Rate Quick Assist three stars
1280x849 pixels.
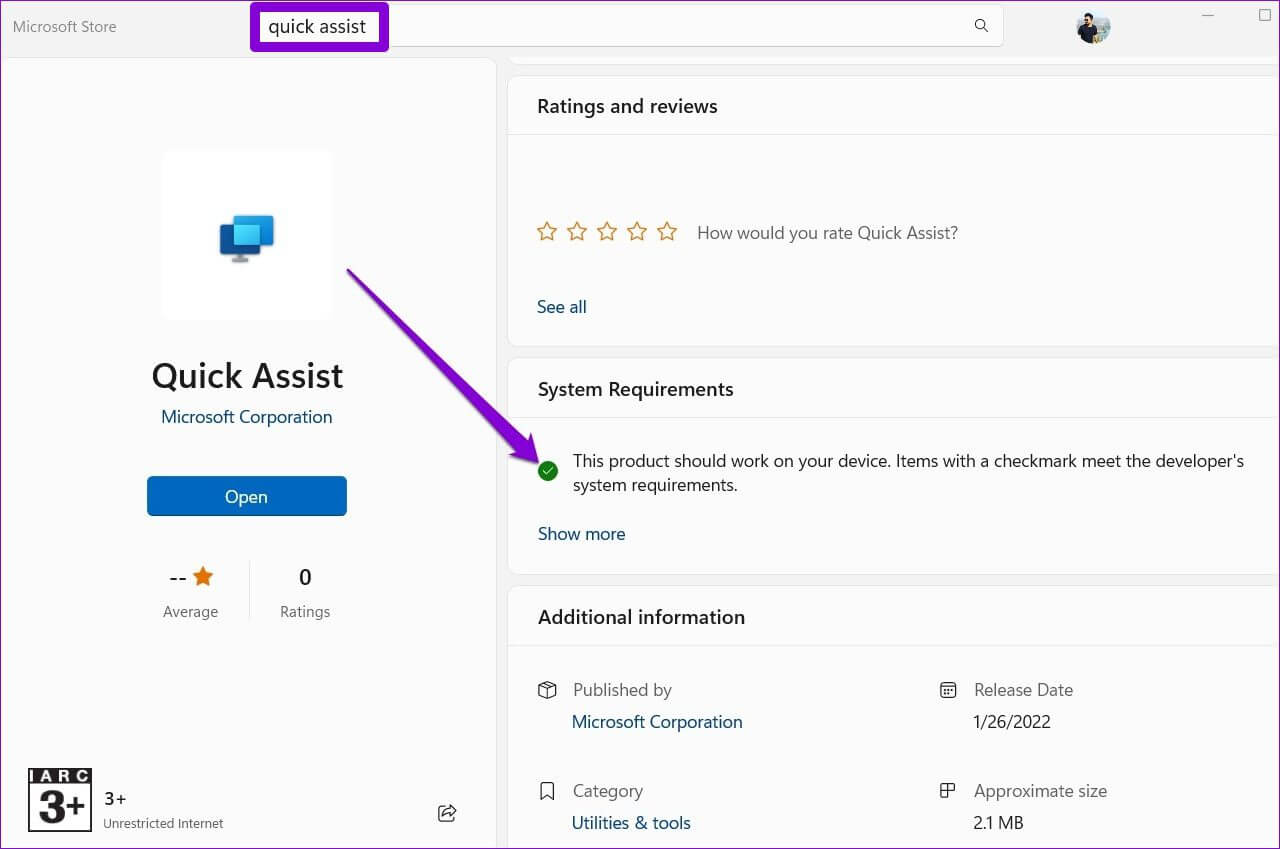pos(607,232)
